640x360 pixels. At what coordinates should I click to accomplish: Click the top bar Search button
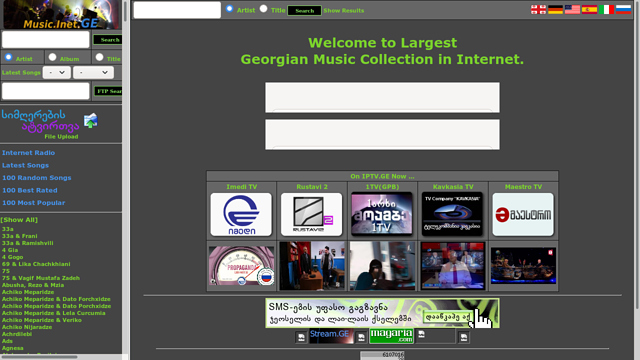pos(304,11)
